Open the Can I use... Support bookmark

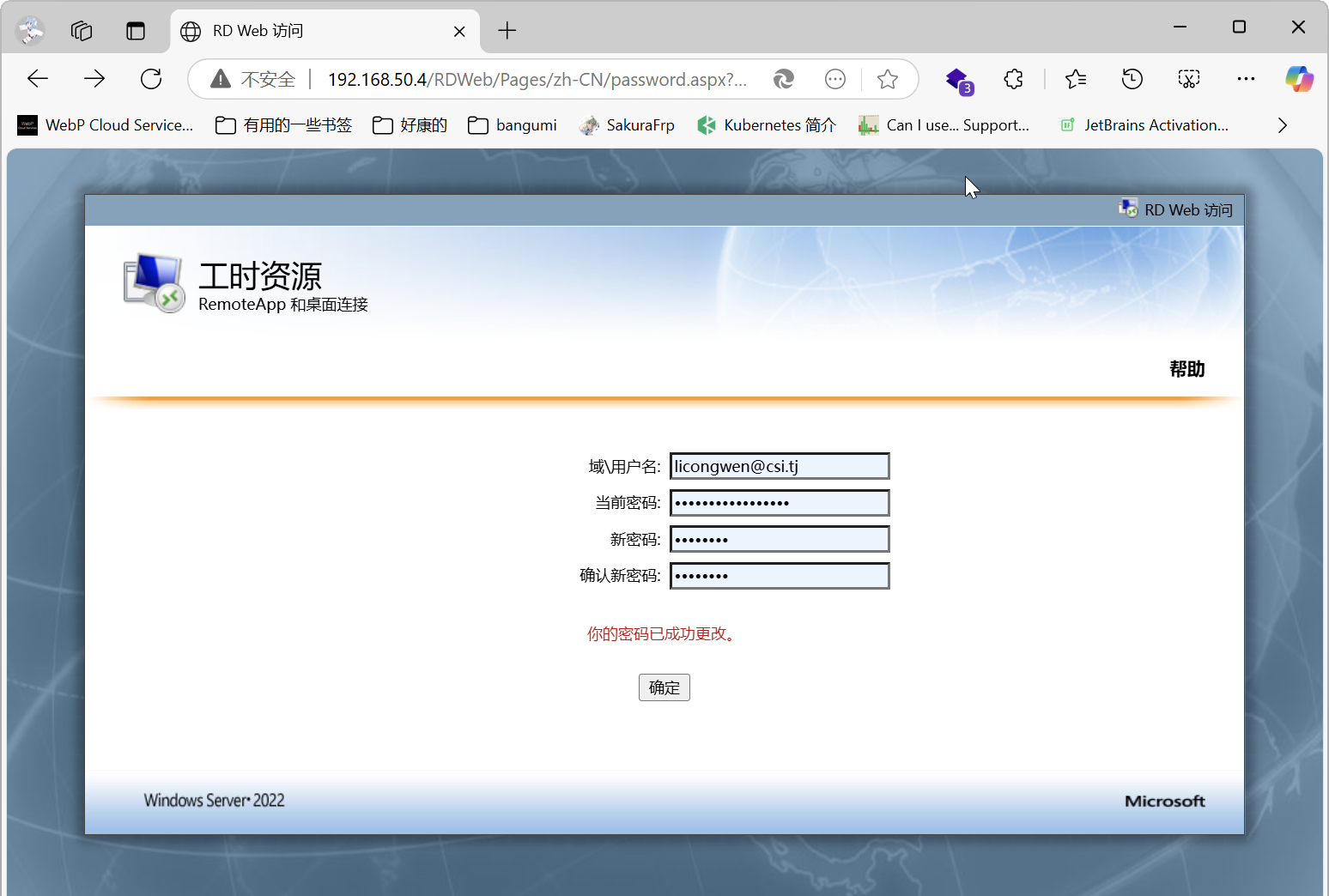944,125
